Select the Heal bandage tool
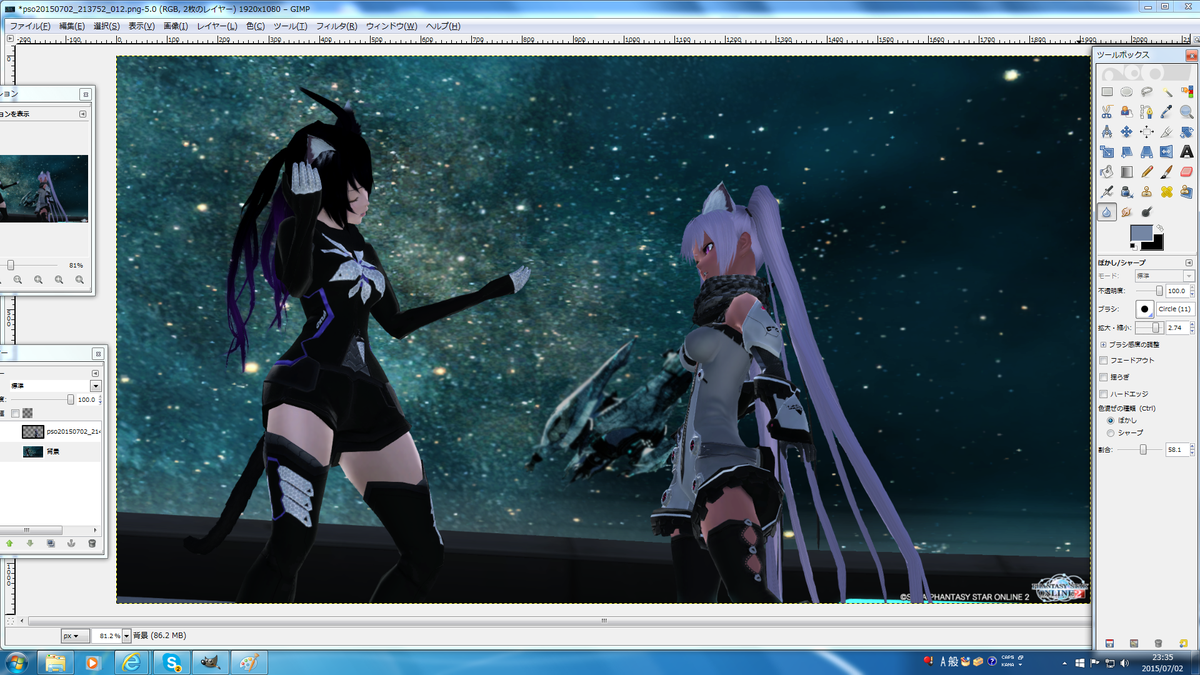The image size is (1200, 675). point(1167,191)
